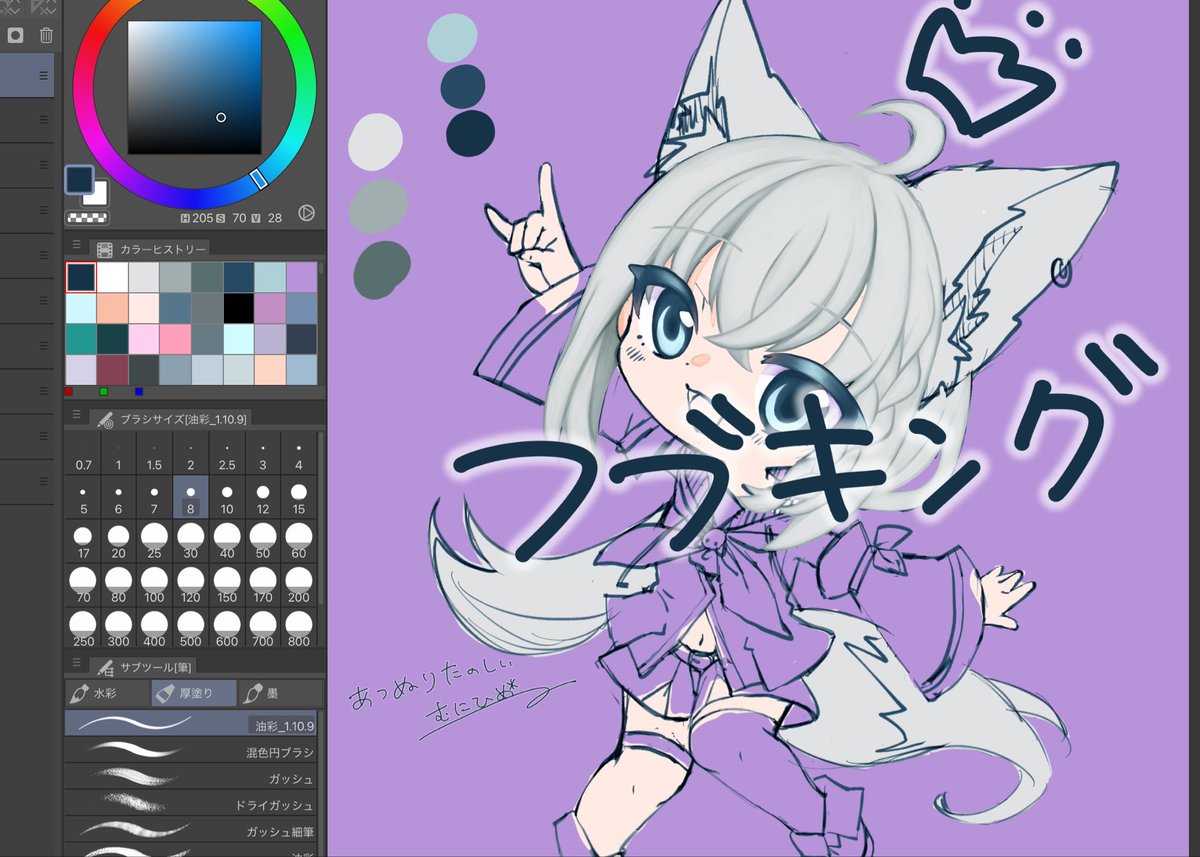This screenshot has width=1200, height=857.
Task: Select the main drawing color swatch
Action: [79, 180]
